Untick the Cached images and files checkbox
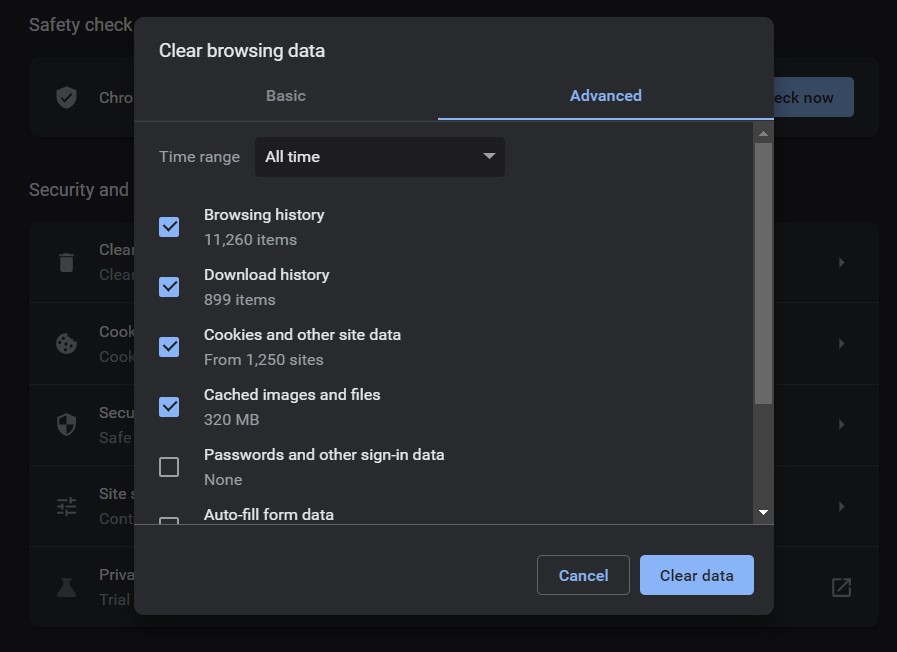 point(169,407)
